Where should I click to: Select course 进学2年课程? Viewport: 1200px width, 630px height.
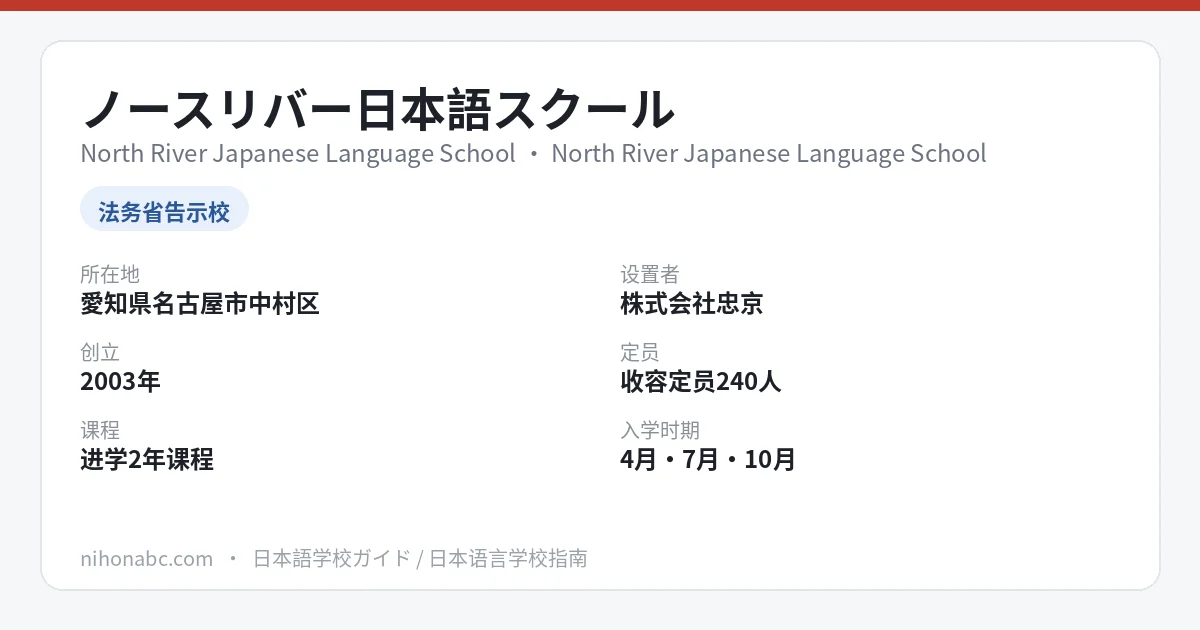(147, 460)
